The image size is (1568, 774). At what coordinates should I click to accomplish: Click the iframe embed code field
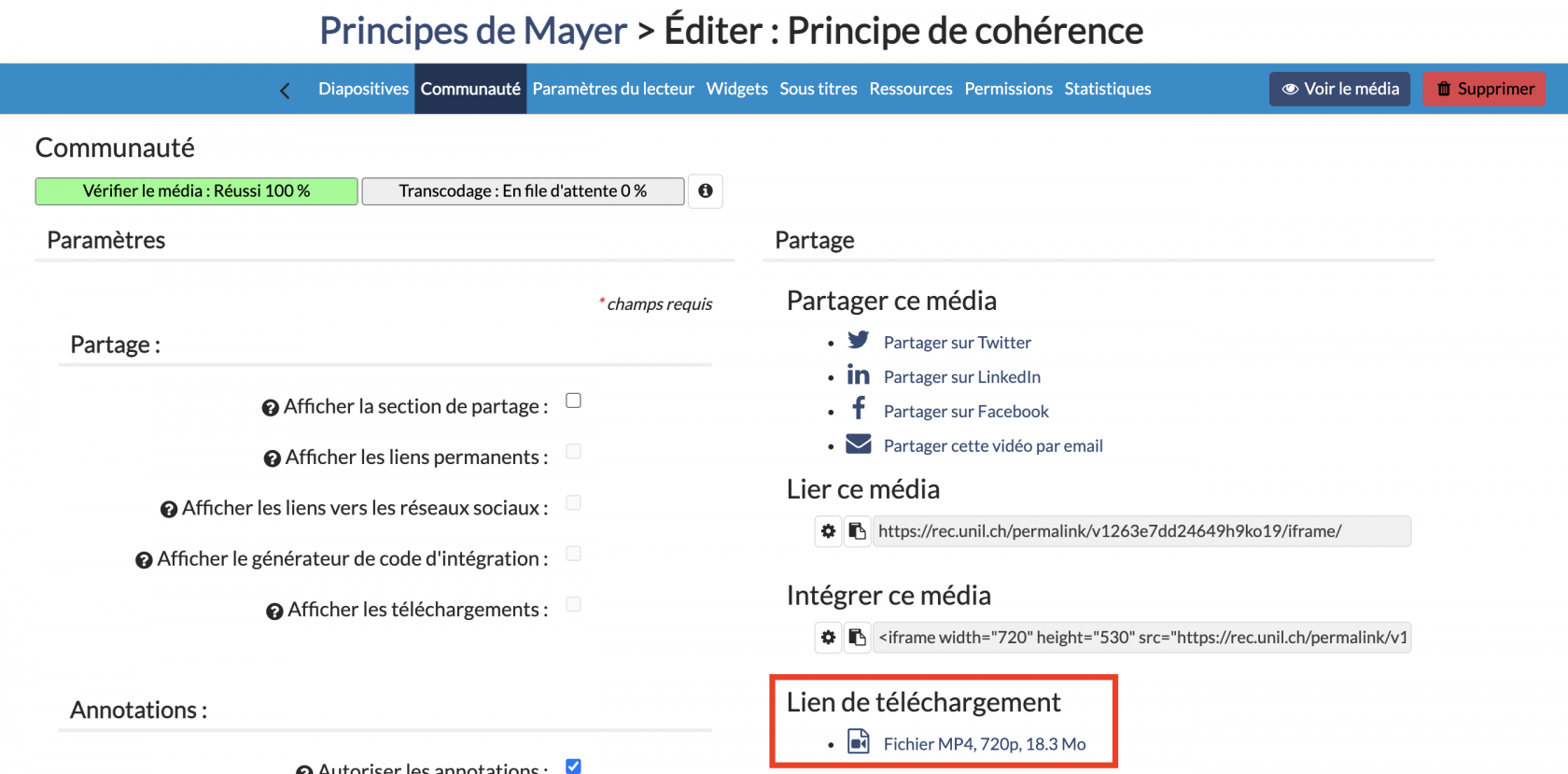click(x=1141, y=638)
